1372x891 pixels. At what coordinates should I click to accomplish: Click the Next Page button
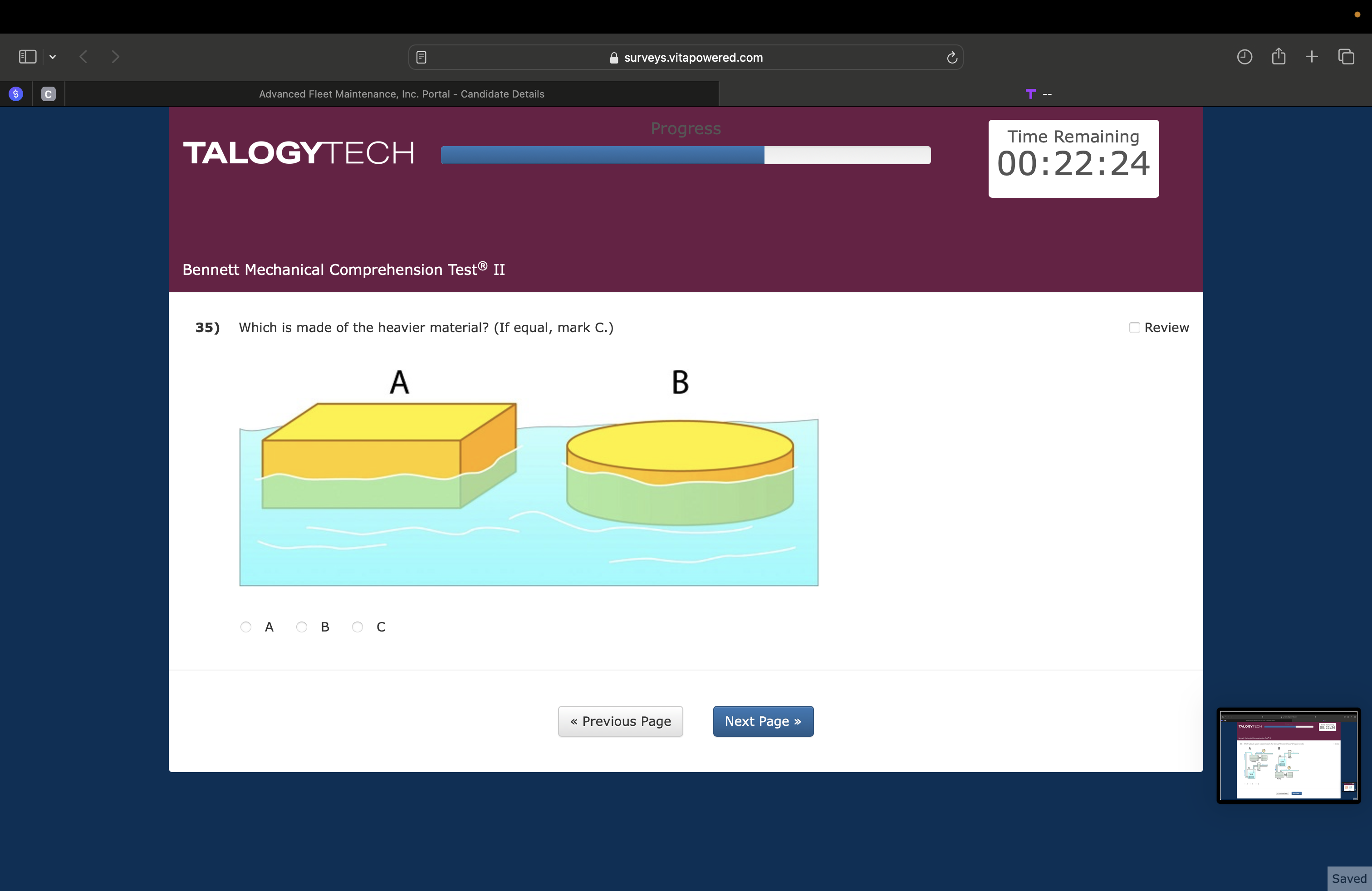point(763,721)
